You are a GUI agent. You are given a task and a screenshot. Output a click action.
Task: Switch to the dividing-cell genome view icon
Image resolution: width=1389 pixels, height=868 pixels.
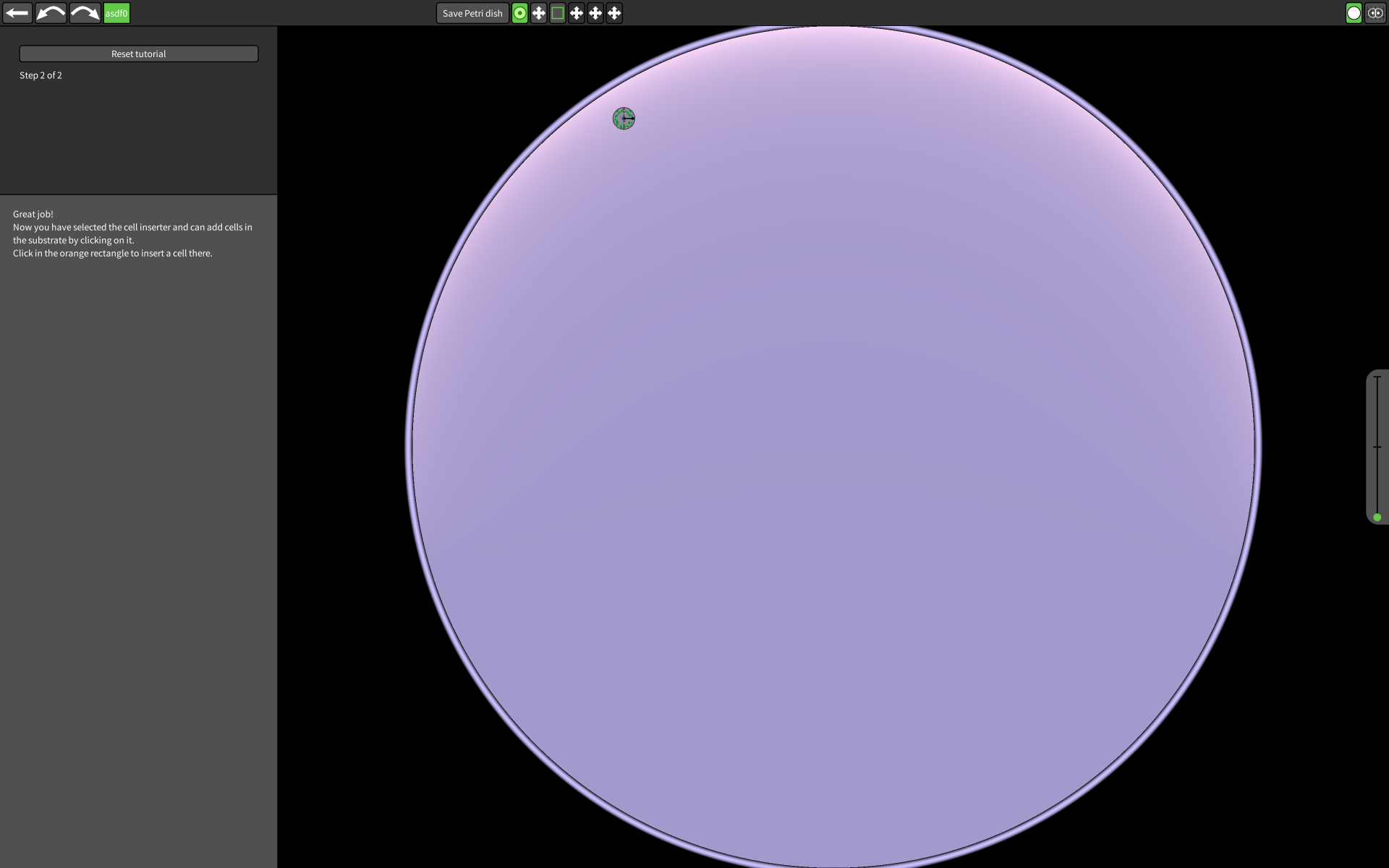pyautogui.click(x=1375, y=13)
